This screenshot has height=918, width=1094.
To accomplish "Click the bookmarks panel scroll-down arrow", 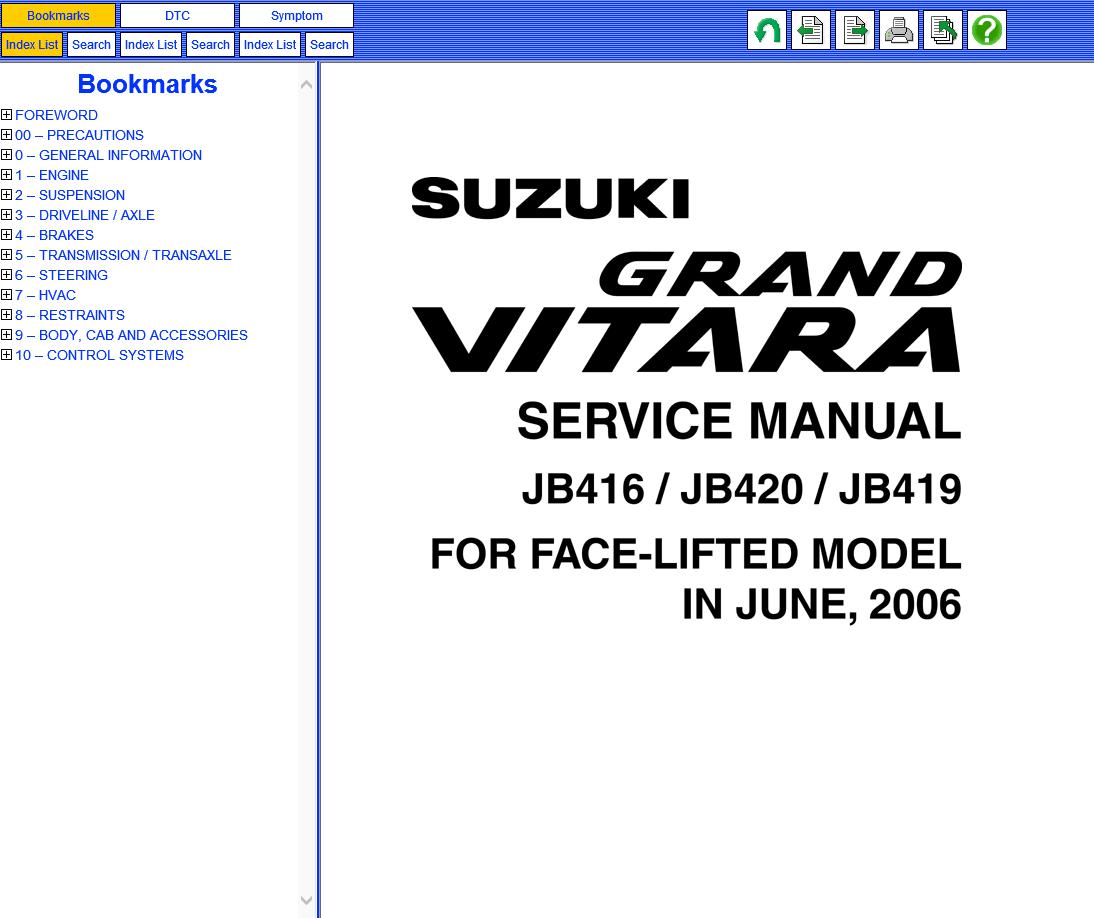I will click(306, 900).
